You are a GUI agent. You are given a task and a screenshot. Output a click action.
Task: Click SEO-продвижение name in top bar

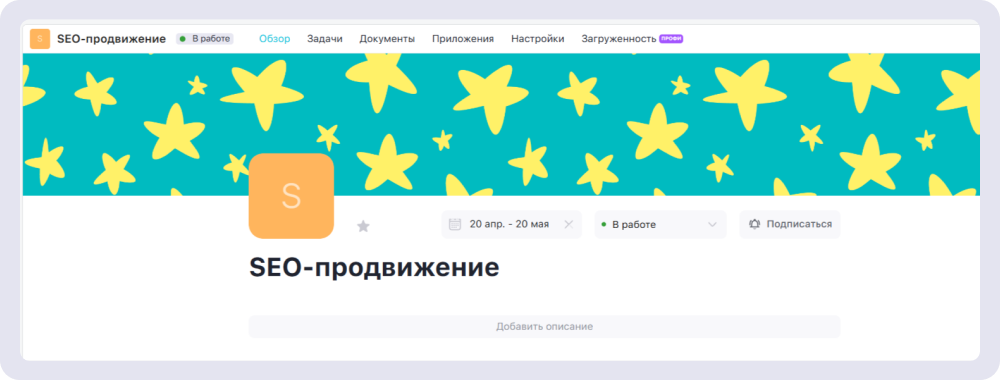112,39
